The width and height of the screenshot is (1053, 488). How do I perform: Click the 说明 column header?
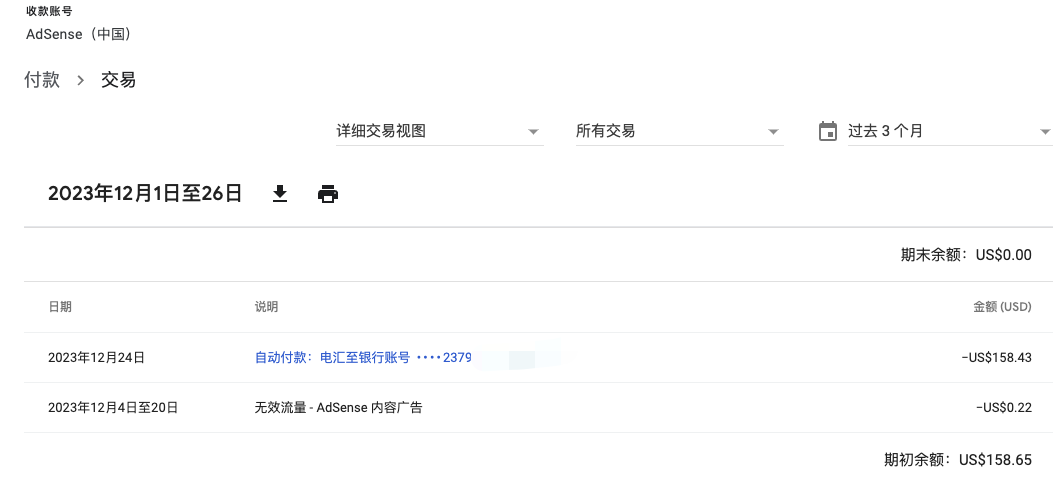click(266, 307)
